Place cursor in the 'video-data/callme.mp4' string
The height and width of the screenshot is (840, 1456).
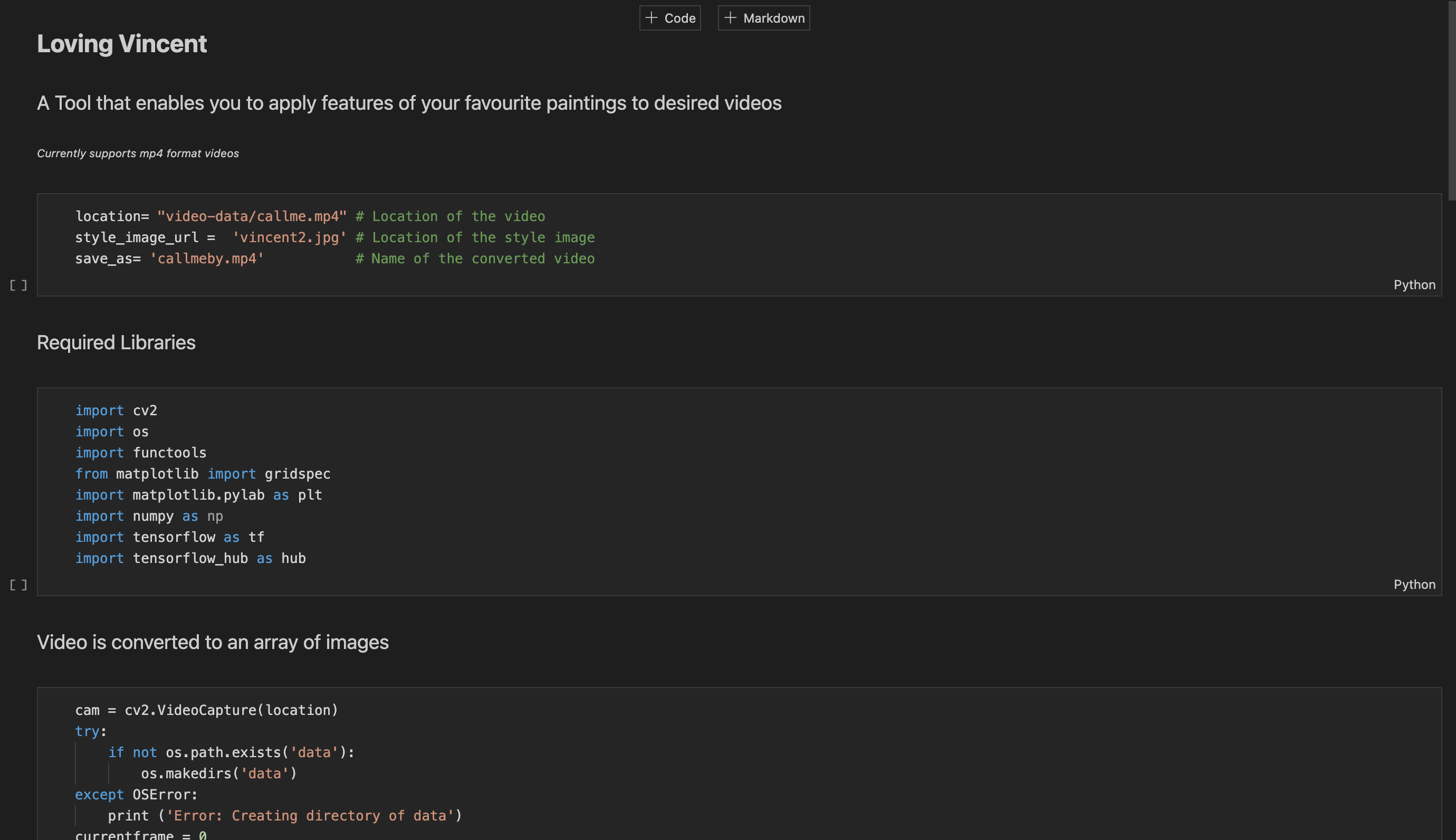click(252, 216)
